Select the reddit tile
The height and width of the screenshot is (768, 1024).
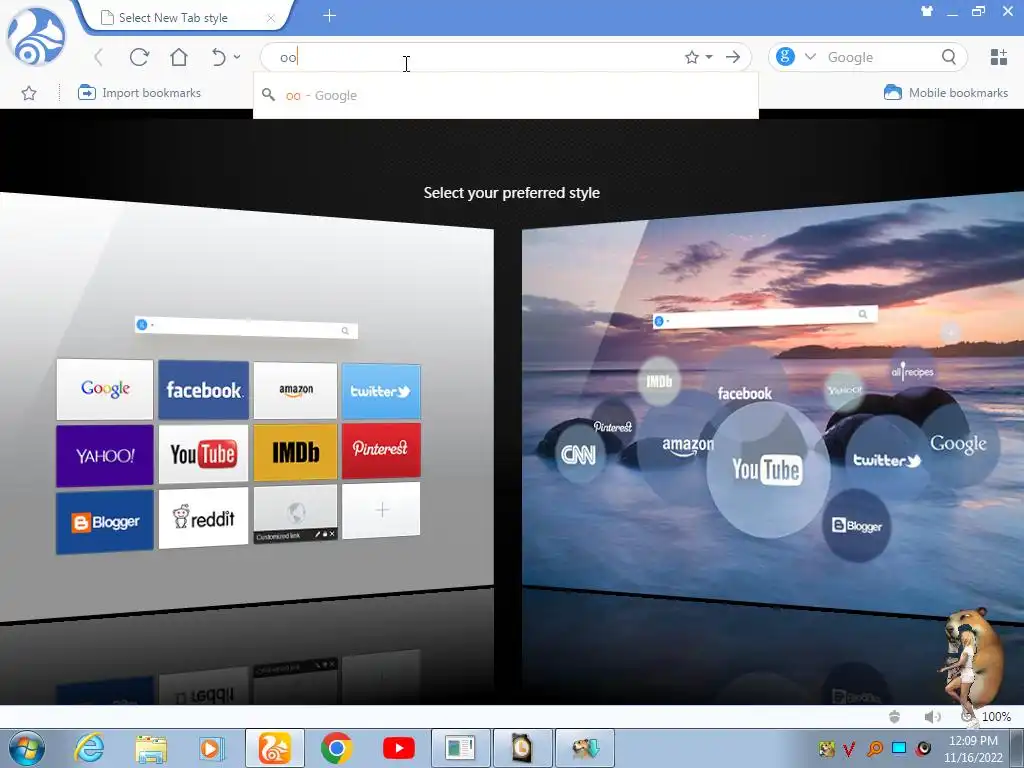click(x=203, y=519)
